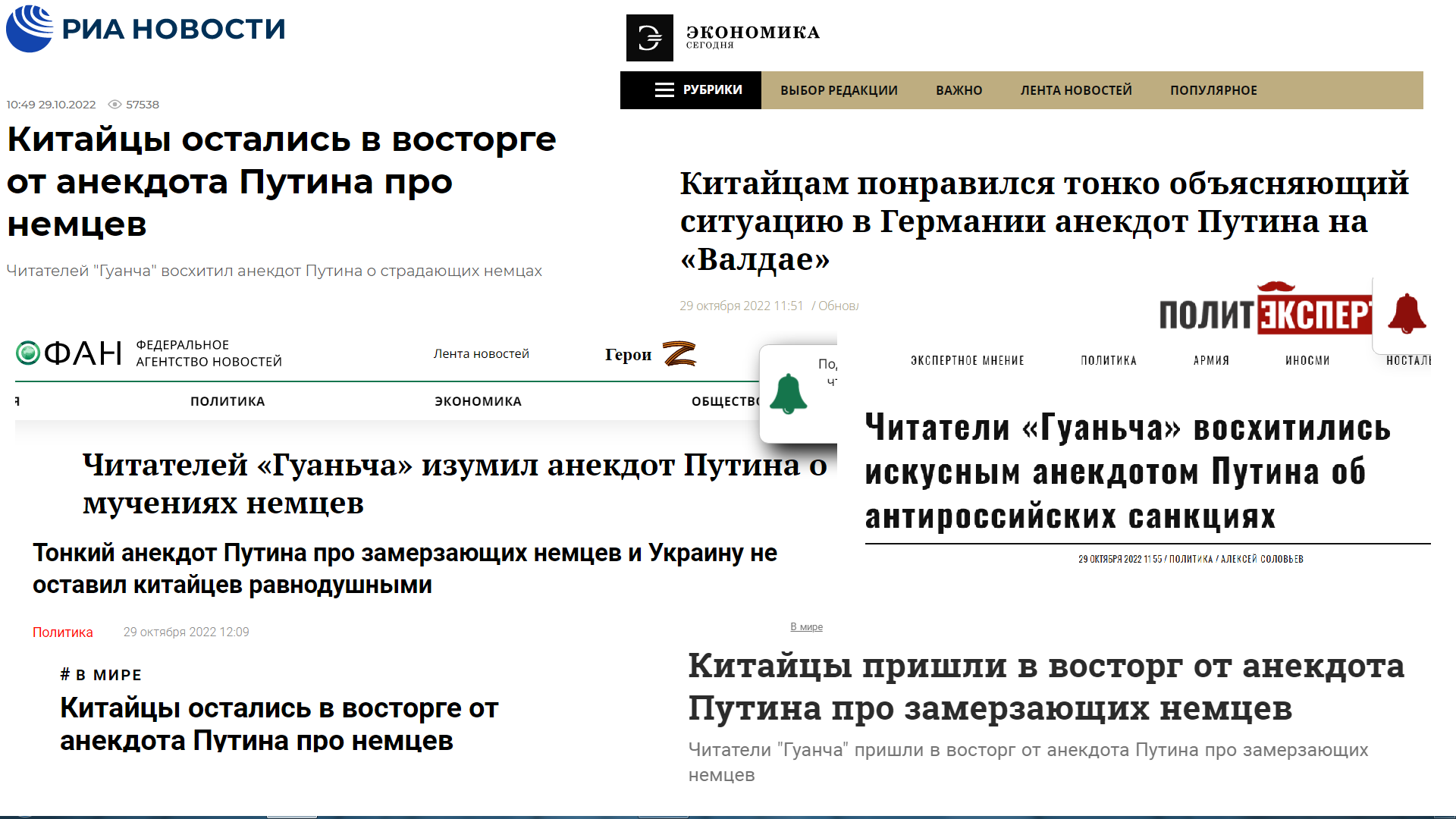The width and height of the screenshot is (1456, 819).
Task: Click the В мире breadcrumb link
Action: 806,627
